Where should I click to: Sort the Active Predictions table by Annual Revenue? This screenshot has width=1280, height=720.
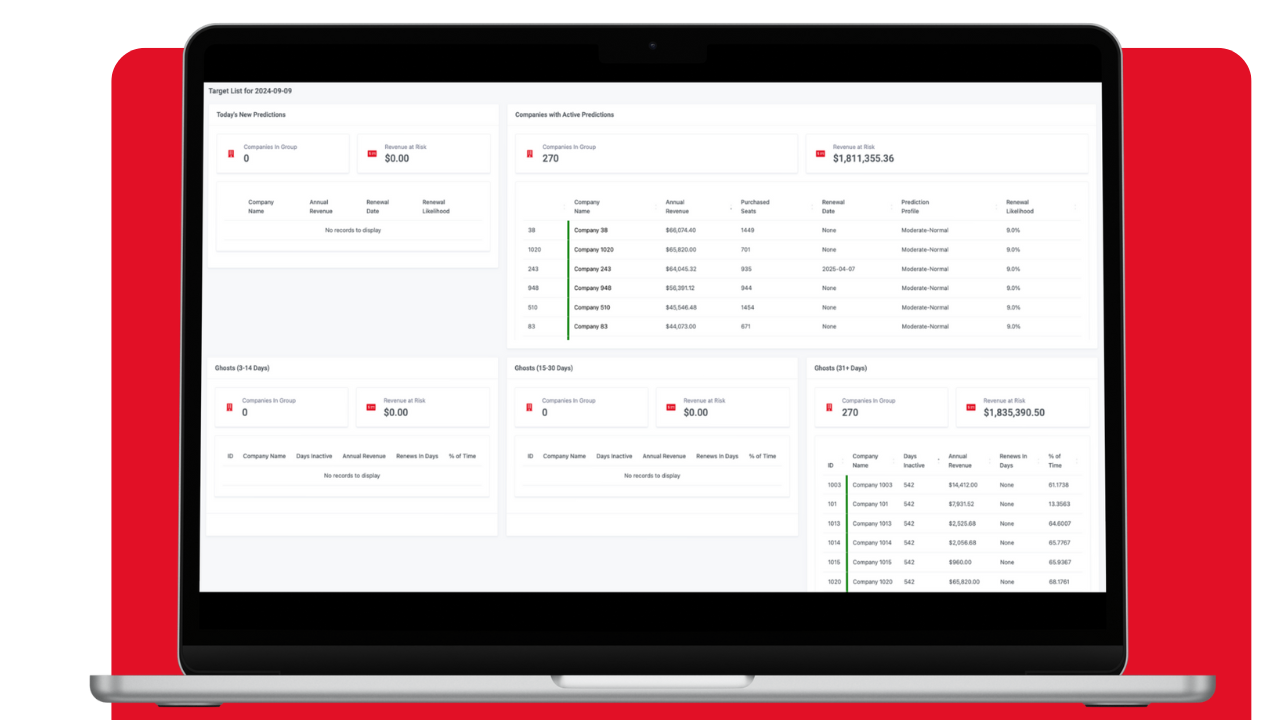680,205
